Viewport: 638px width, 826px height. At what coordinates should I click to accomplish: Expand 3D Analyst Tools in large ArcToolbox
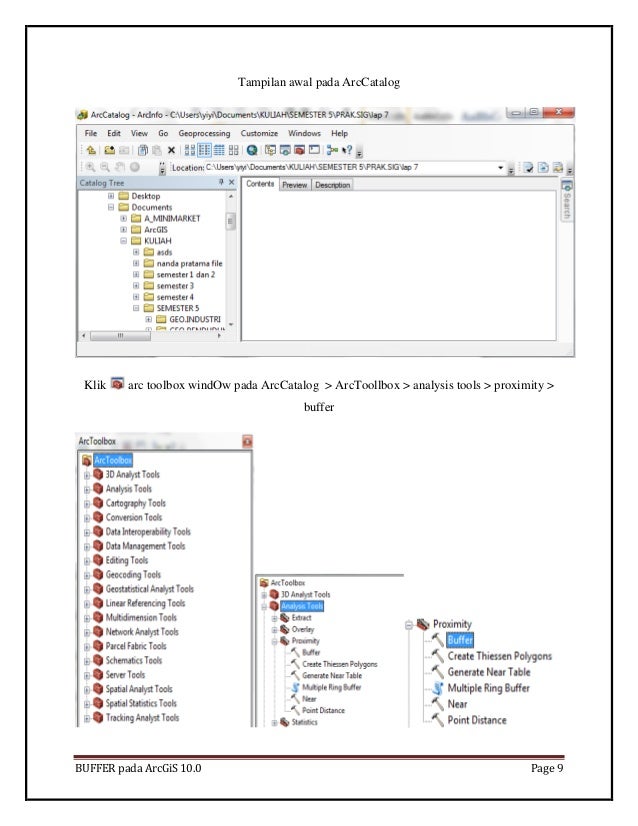coord(86,475)
